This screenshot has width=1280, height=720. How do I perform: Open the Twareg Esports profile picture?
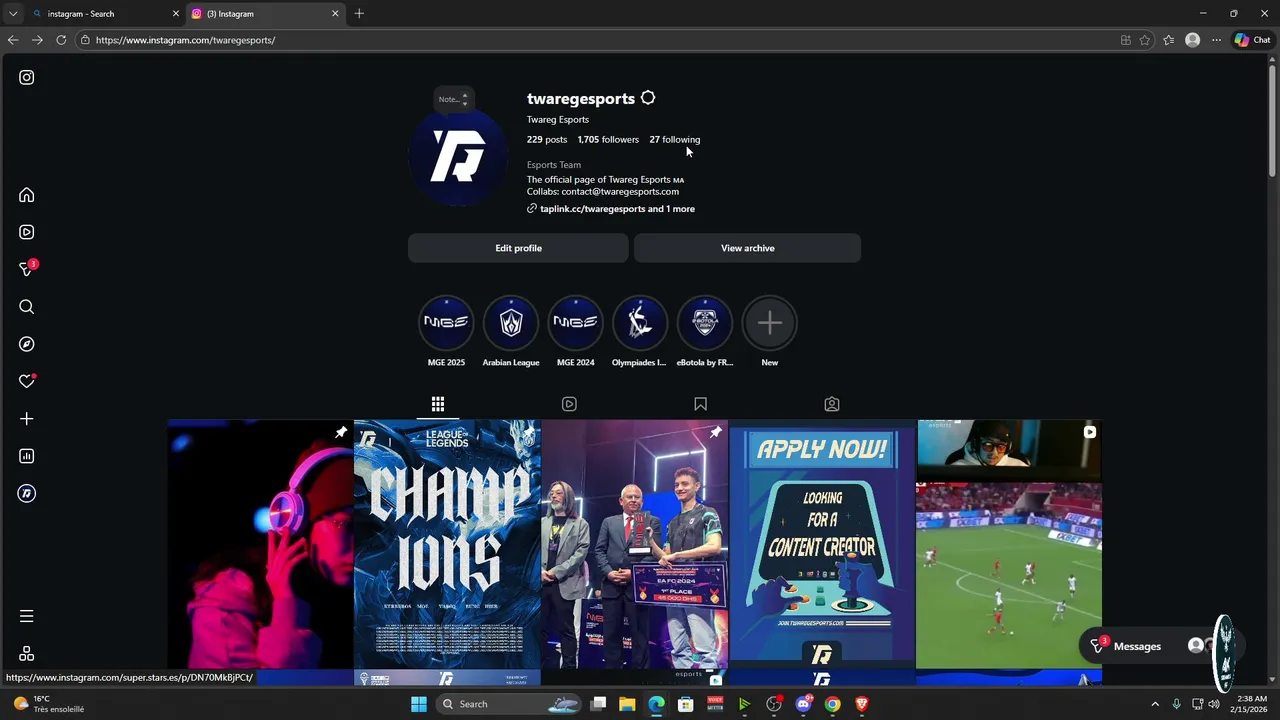coord(458,156)
